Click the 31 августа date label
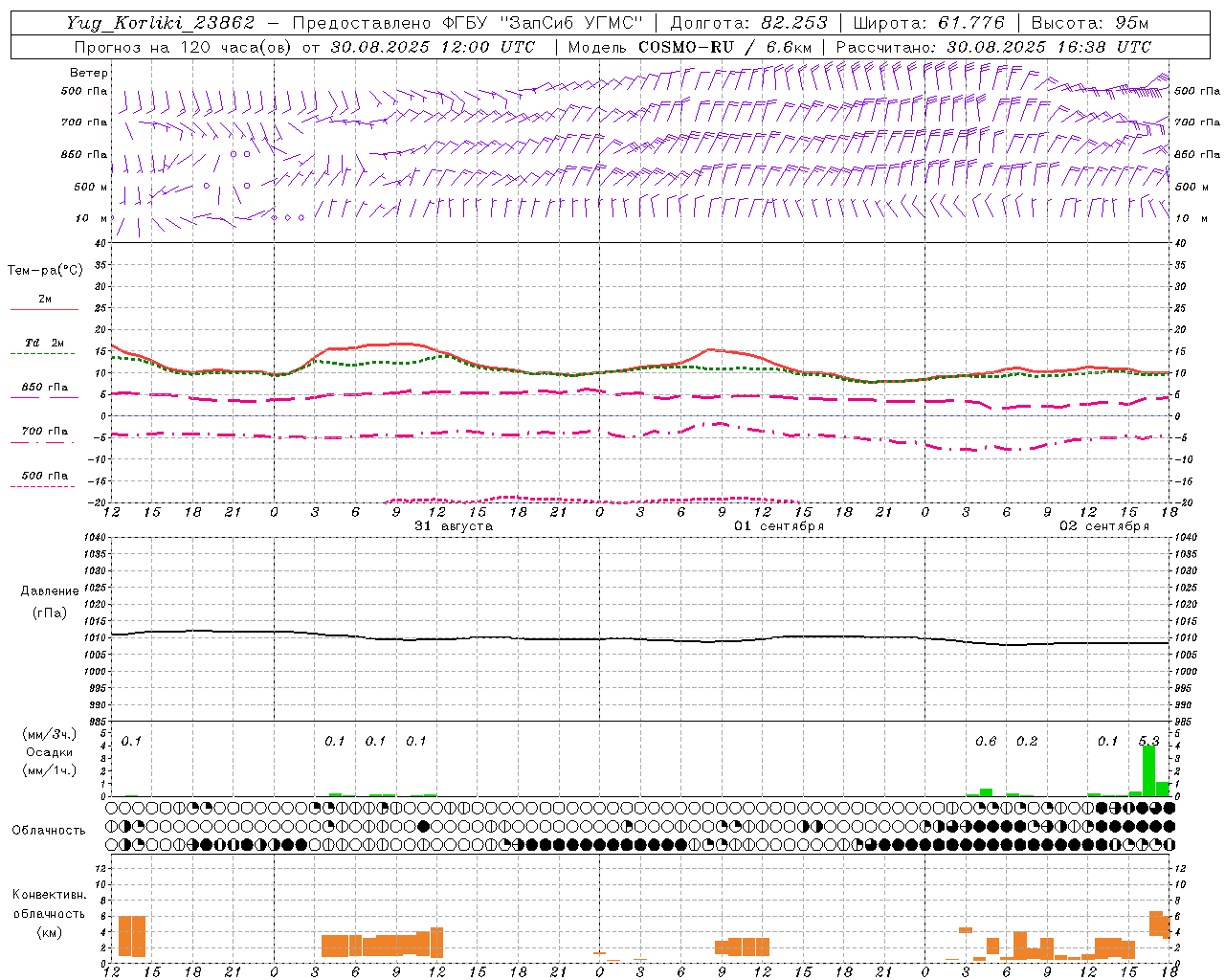Viewport: 1225px width, 980px height. (x=454, y=526)
